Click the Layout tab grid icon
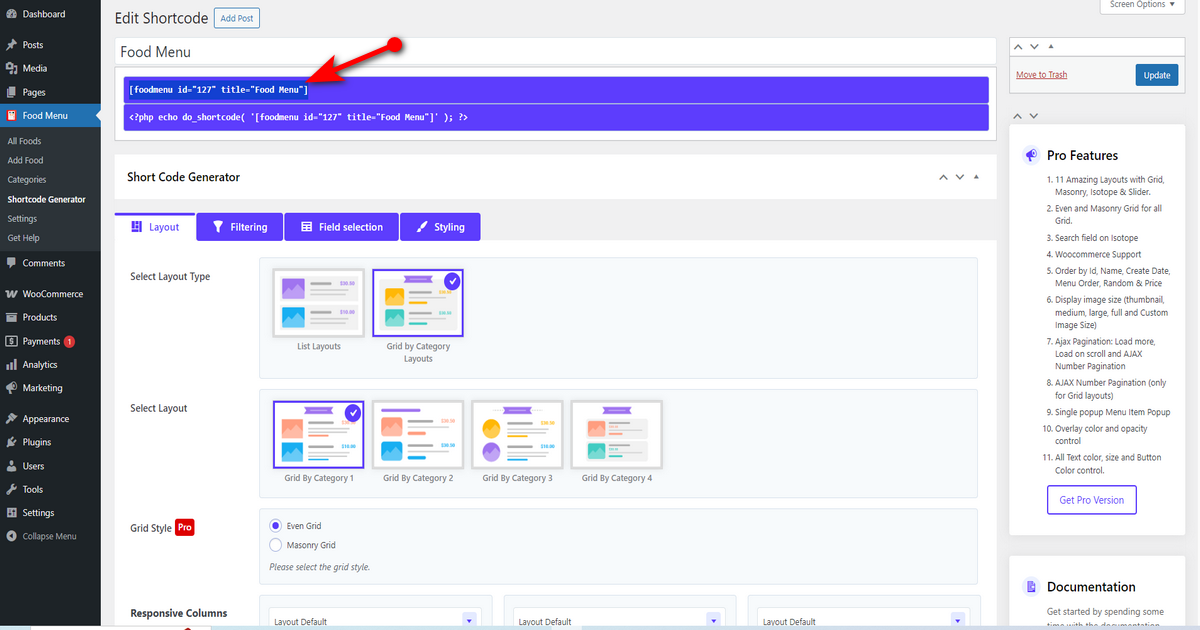This screenshot has width=1200, height=630. tap(137, 227)
